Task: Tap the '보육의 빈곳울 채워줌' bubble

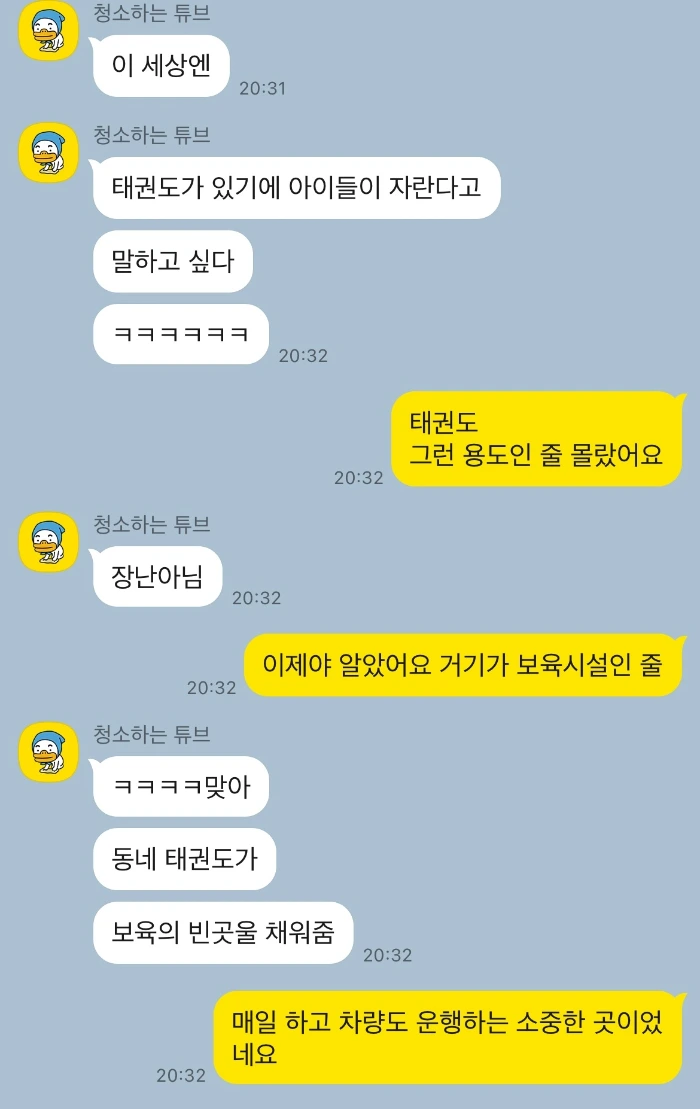Action: coord(223,932)
